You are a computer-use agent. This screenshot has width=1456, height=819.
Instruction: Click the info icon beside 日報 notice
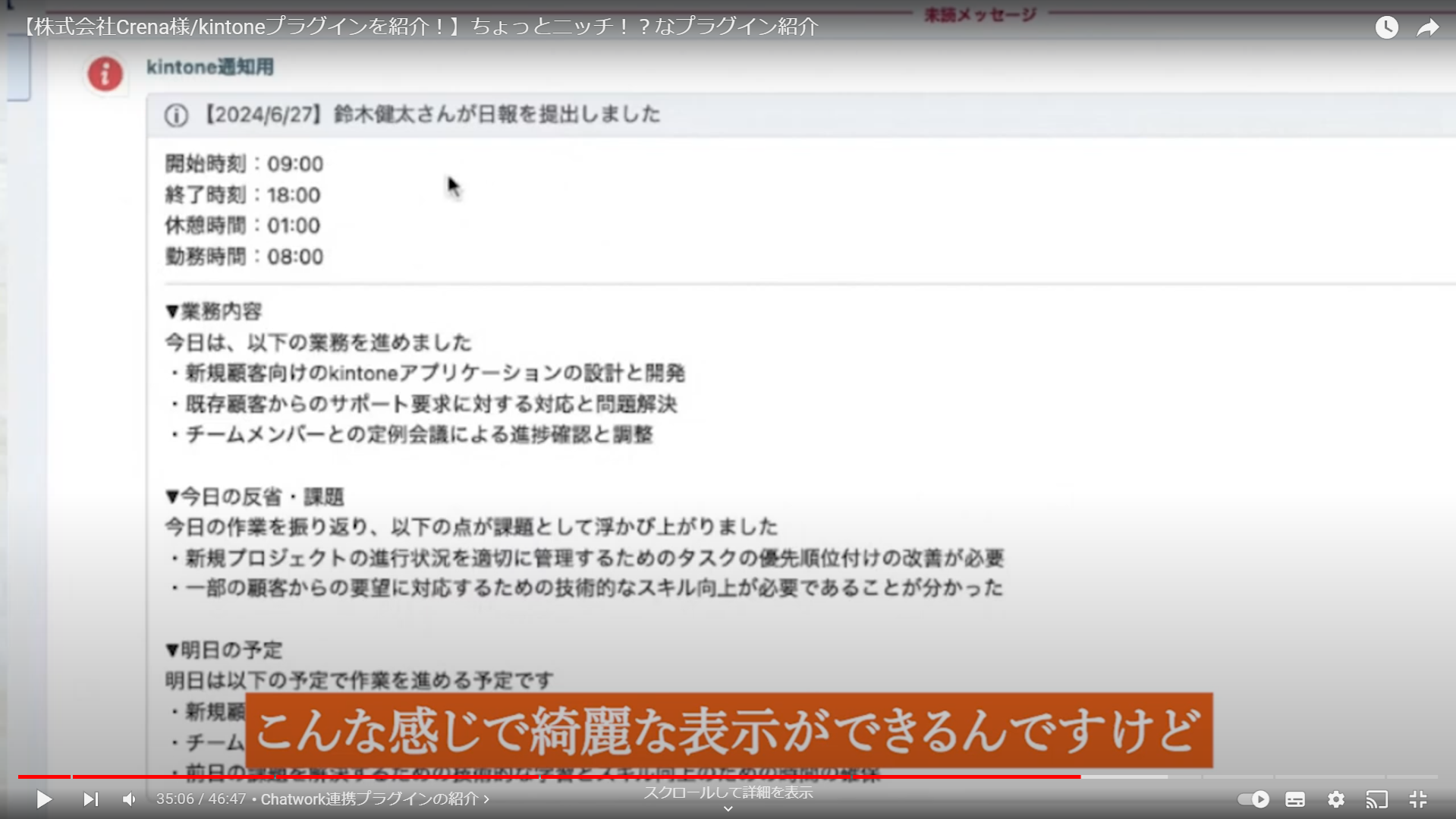[x=176, y=115]
